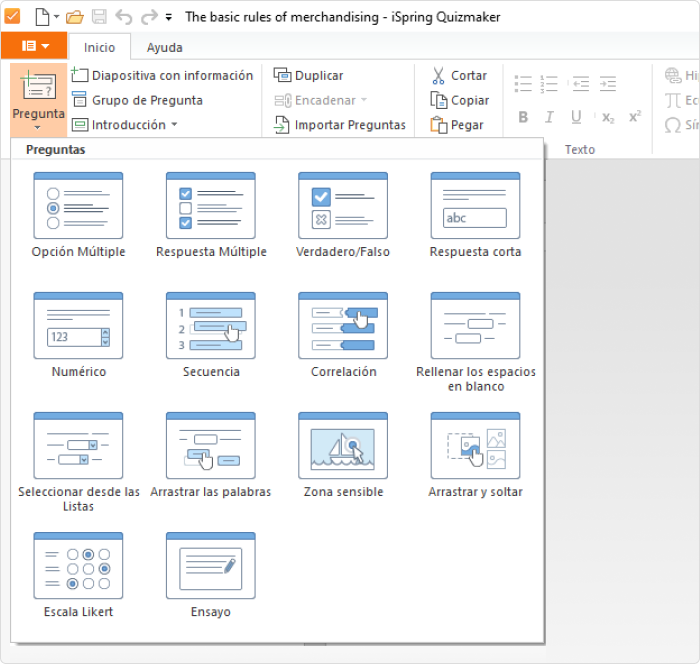Open the Encadenar dropdown

(321, 100)
